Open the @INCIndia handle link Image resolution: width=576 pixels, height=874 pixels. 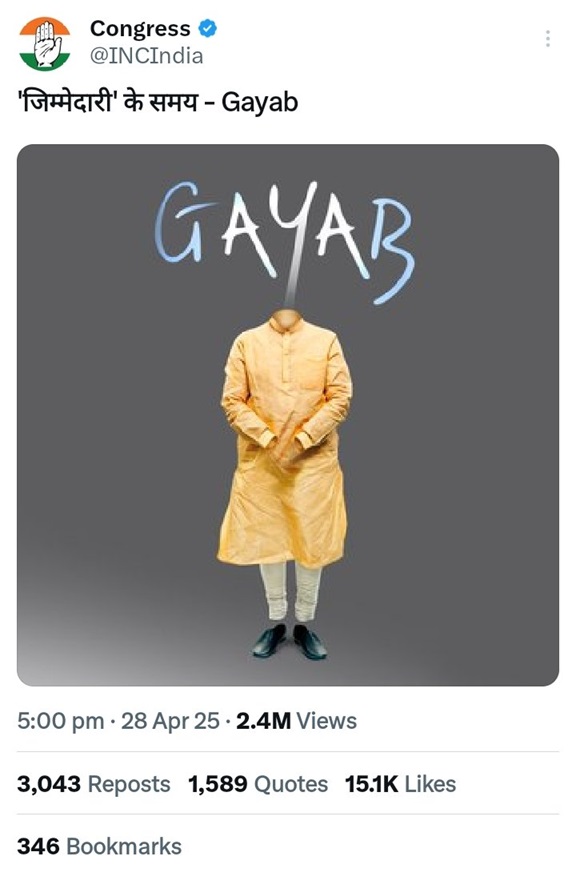point(147,56)
